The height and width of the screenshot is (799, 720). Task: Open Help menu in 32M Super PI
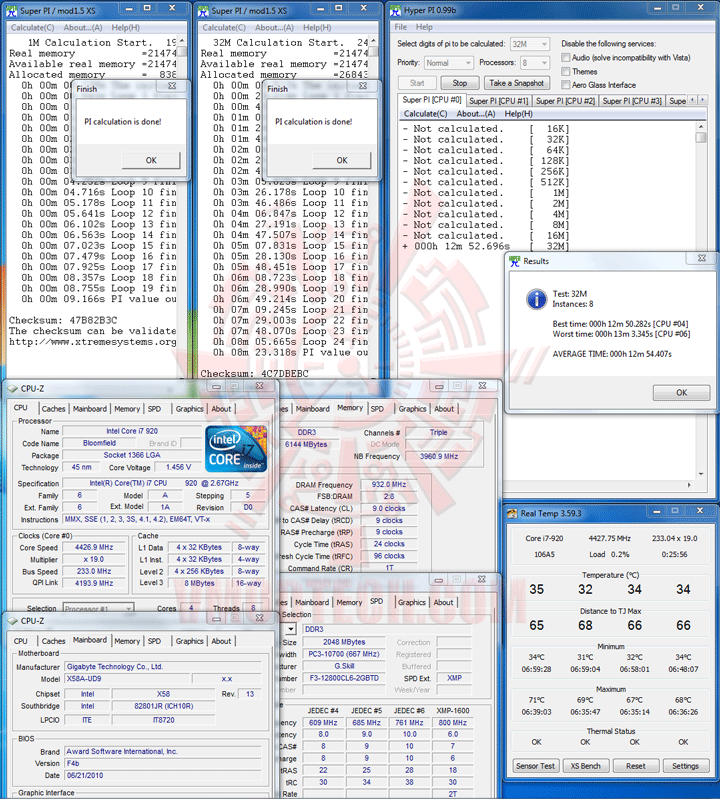(x=317, y=28)
